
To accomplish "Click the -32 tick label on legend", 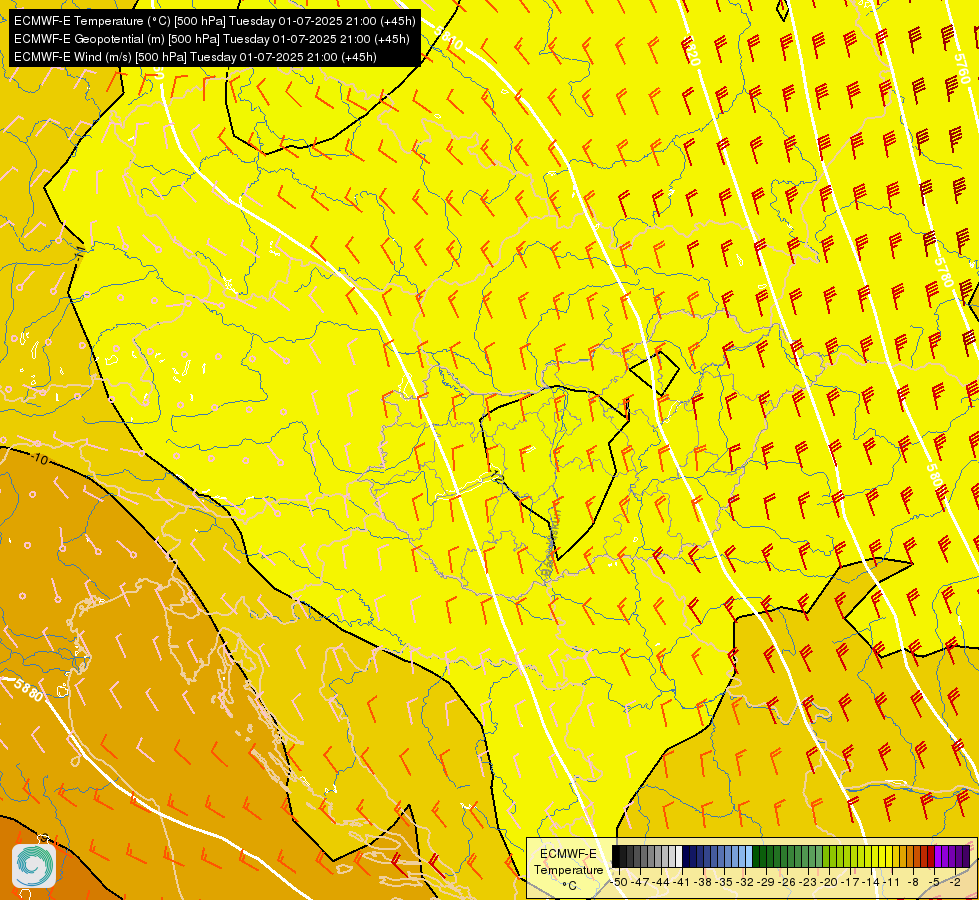I will click(745, 882).
